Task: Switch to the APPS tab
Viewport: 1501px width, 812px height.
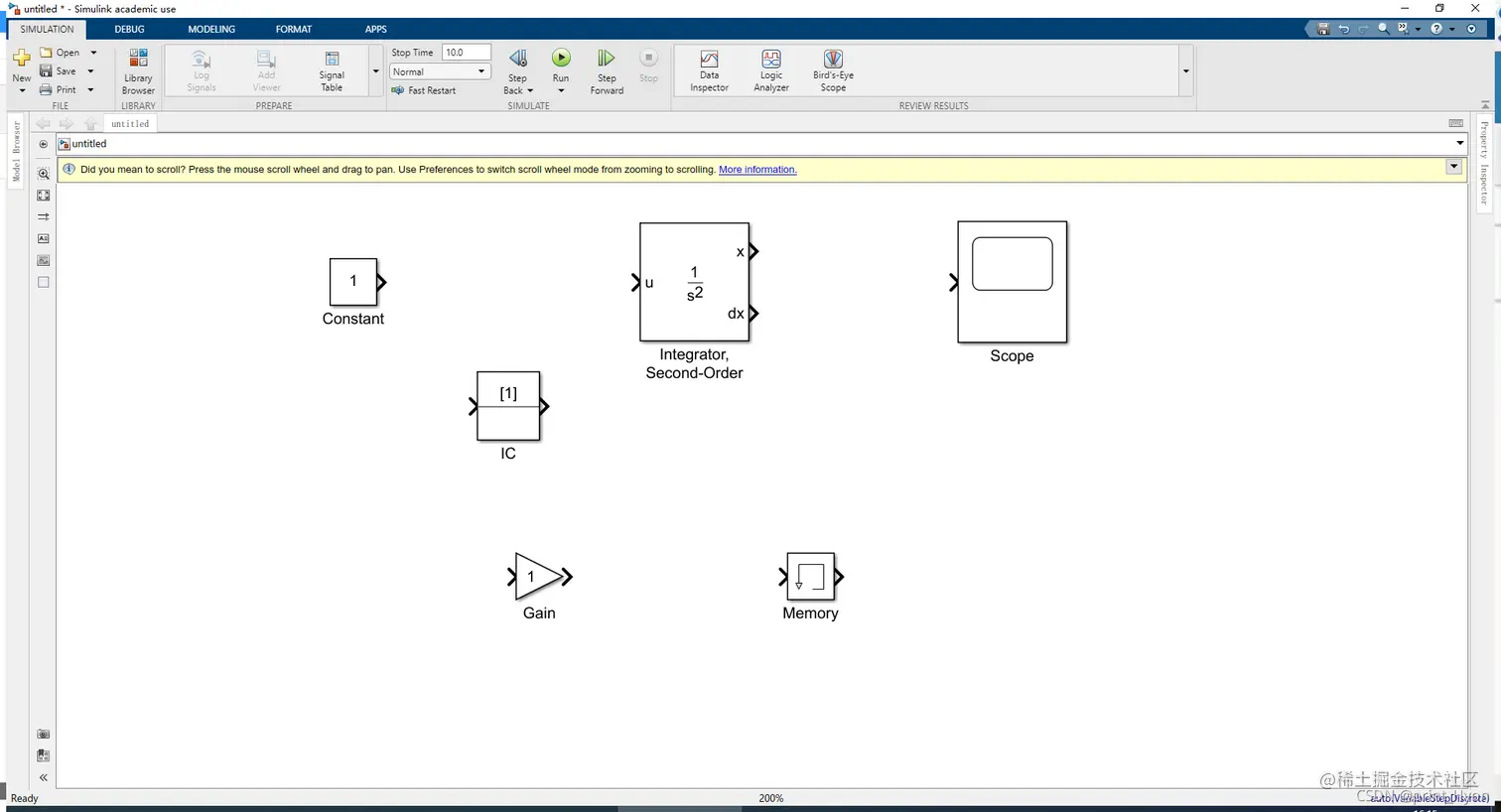Action: [x=375, y=29]
